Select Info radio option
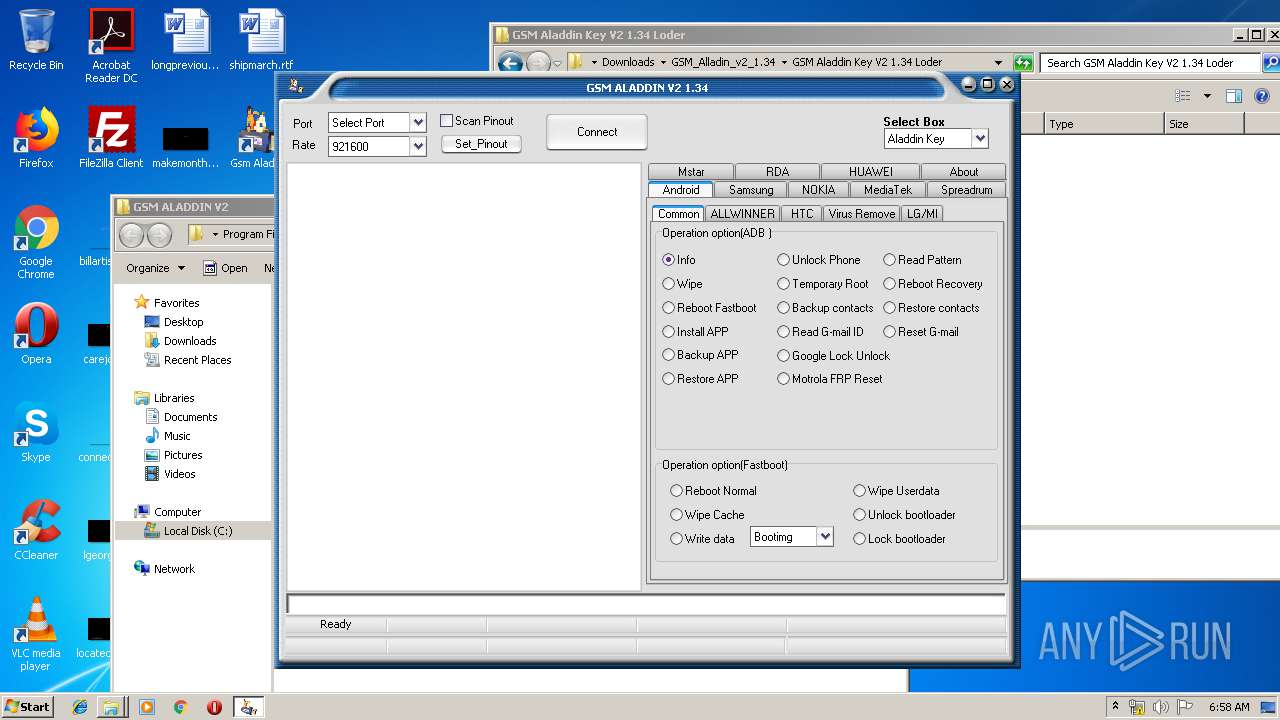 tap(669, 260)
